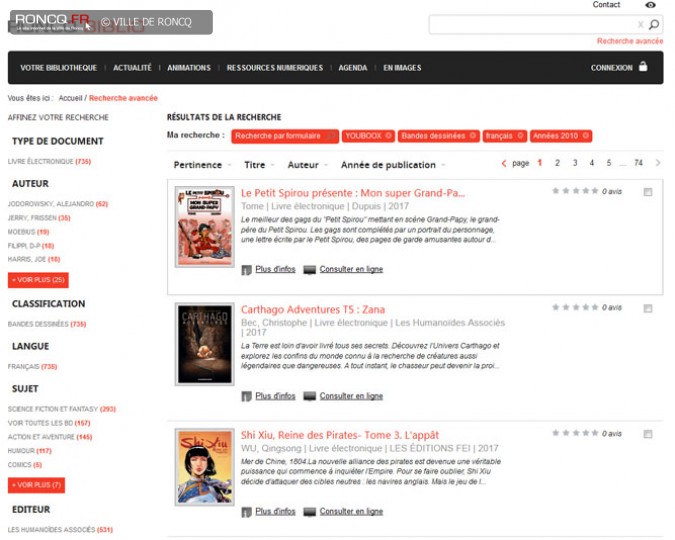
Task: Expand more subjects with Voir plus (7)
Action: [37, 485]
